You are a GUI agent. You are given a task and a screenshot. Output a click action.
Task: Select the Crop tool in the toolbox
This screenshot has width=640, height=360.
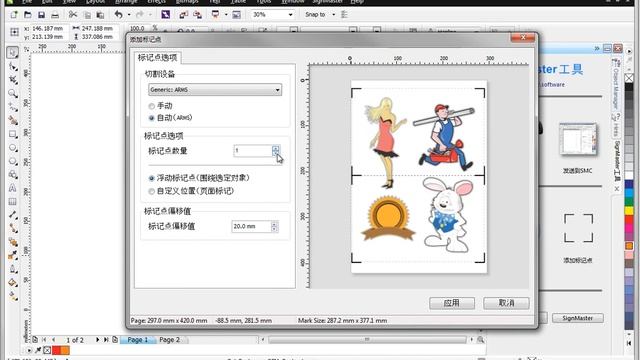[x=13, y=80]
